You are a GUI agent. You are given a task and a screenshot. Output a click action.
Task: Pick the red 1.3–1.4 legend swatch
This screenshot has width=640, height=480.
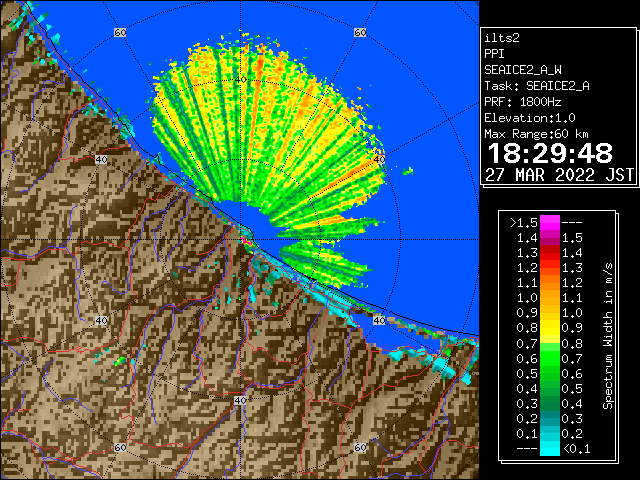click(550, 253)
